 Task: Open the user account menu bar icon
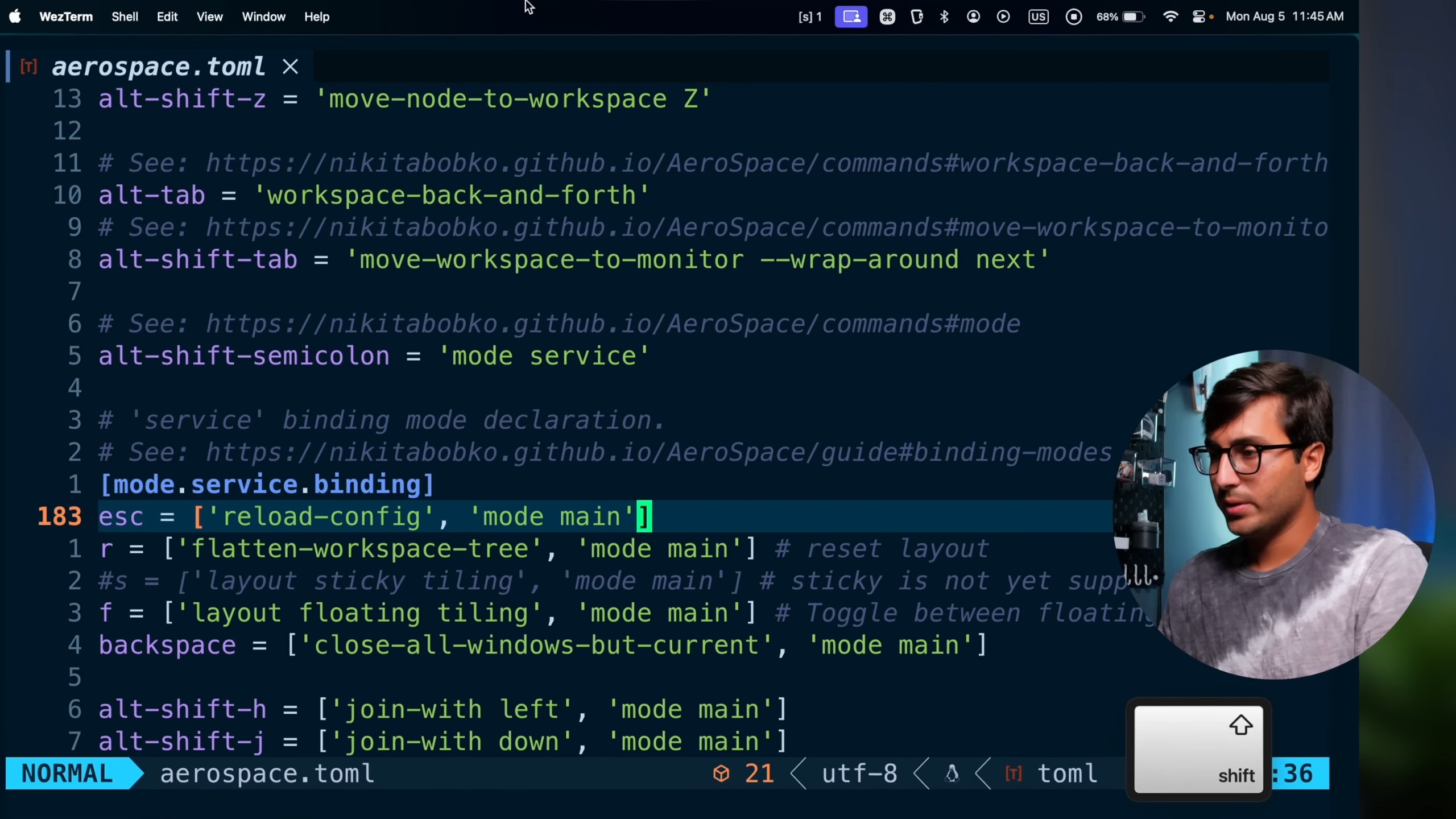[x=973, y=17]
